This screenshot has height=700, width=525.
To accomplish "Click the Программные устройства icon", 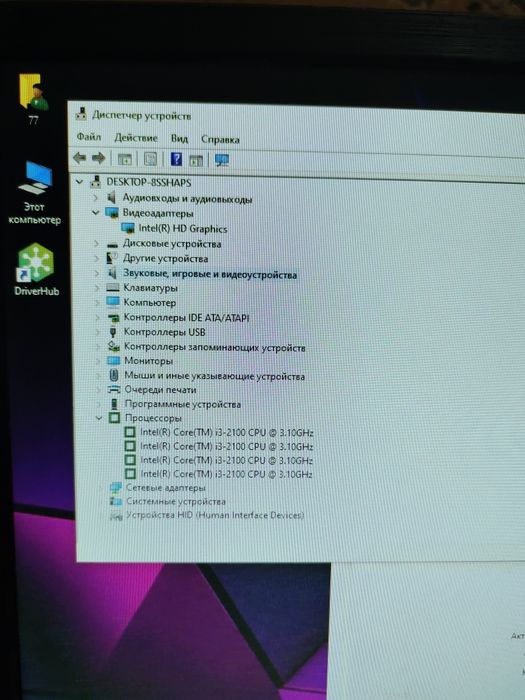I will pos(115,404).
